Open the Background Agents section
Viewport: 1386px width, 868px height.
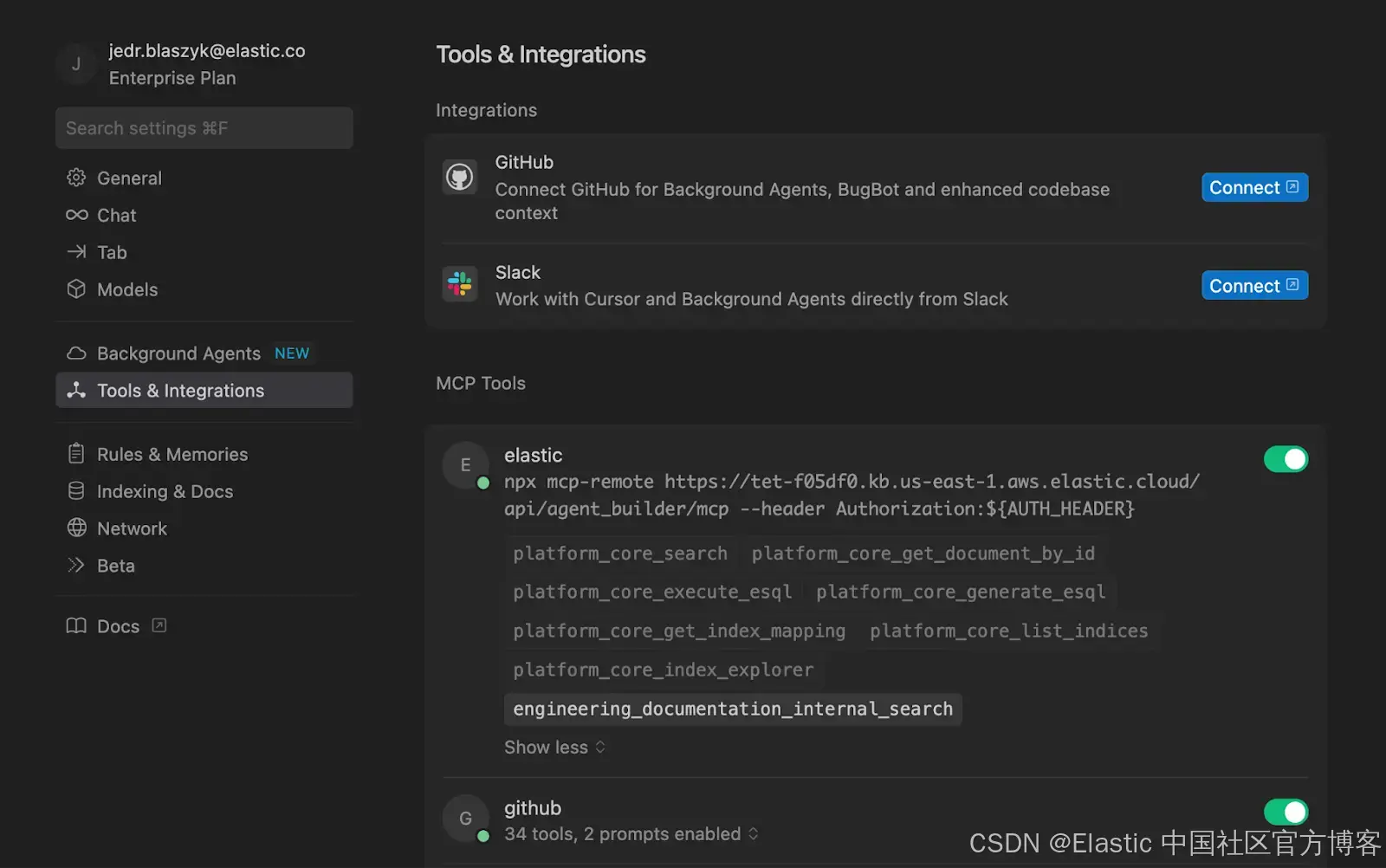(178, 353)
